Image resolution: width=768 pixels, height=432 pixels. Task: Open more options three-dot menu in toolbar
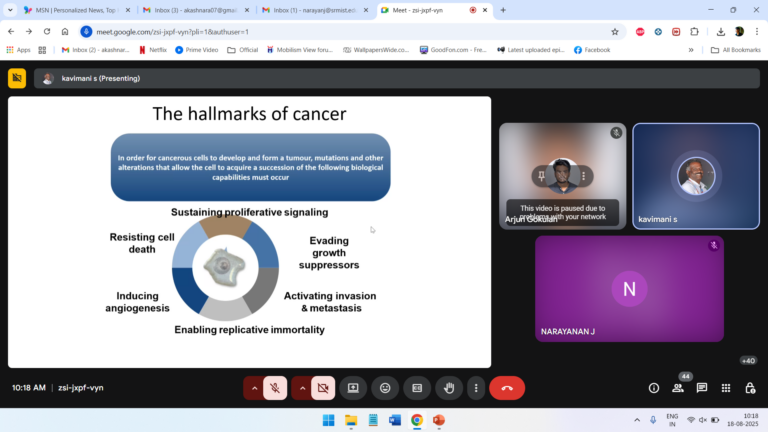point(476,388)
